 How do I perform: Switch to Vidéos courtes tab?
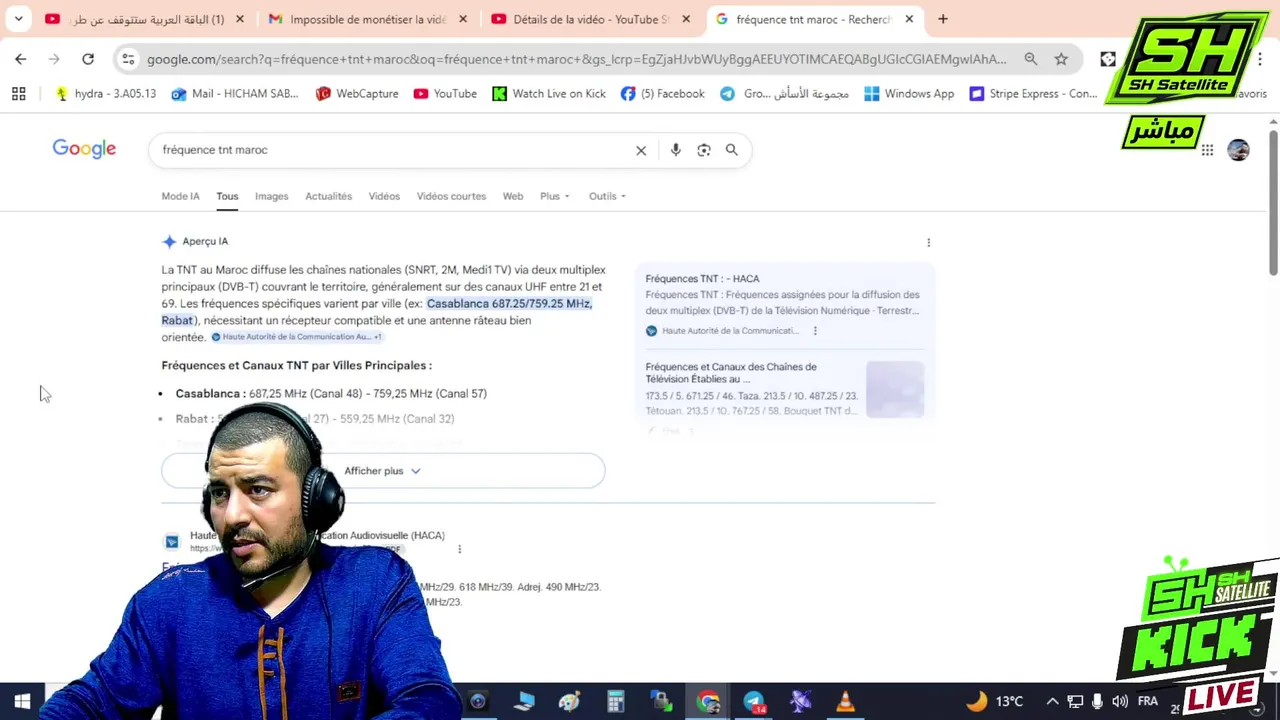[x=451, y=196]
